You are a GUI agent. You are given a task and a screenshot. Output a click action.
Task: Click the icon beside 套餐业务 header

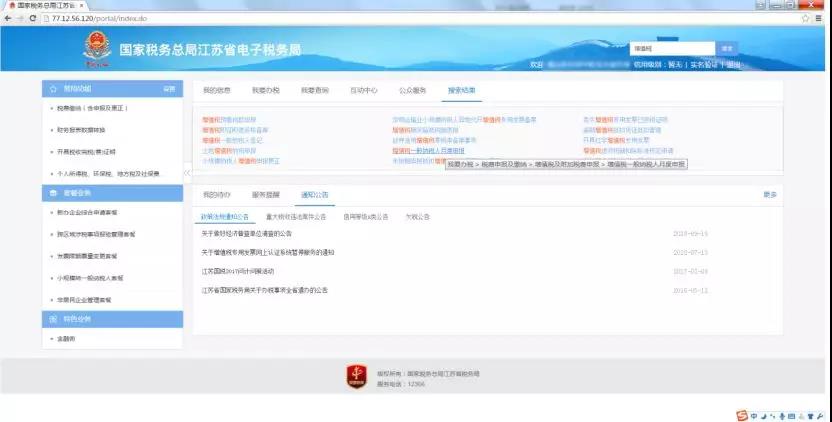53,193
